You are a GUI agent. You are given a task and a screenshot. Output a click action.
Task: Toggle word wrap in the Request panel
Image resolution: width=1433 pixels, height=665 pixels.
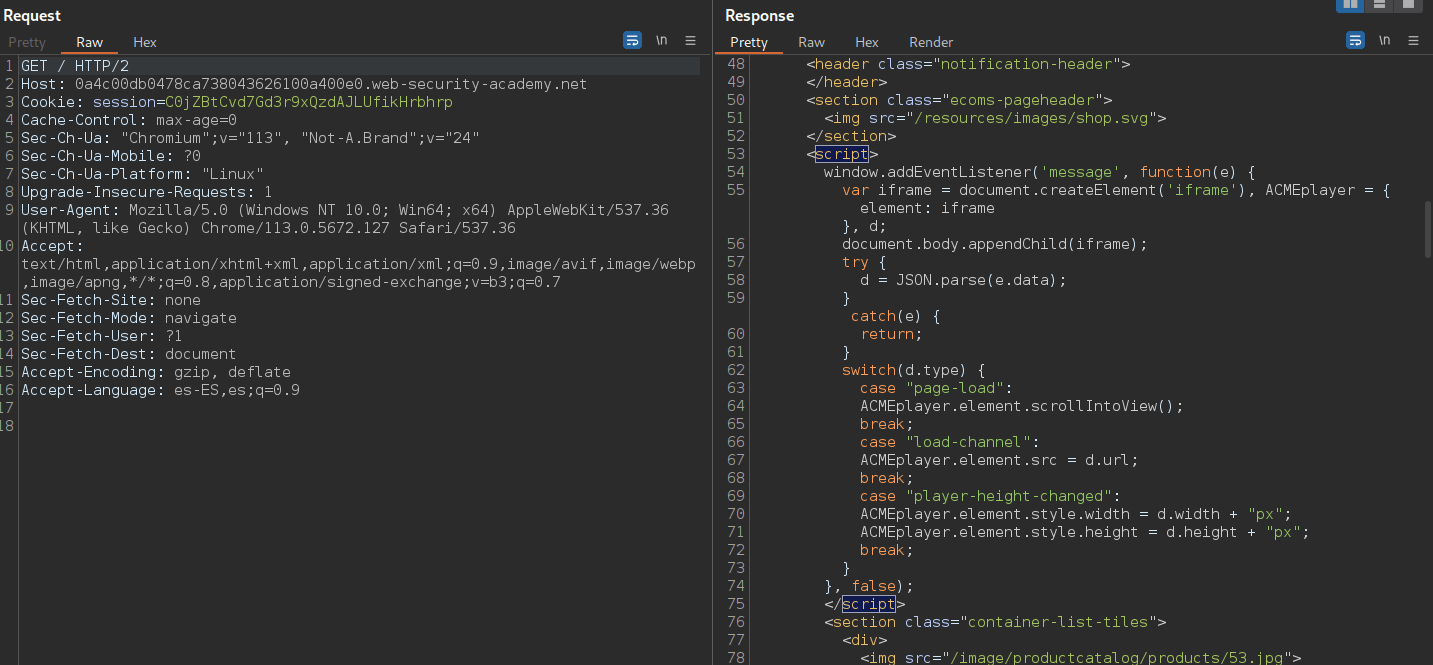coord(632,40)
